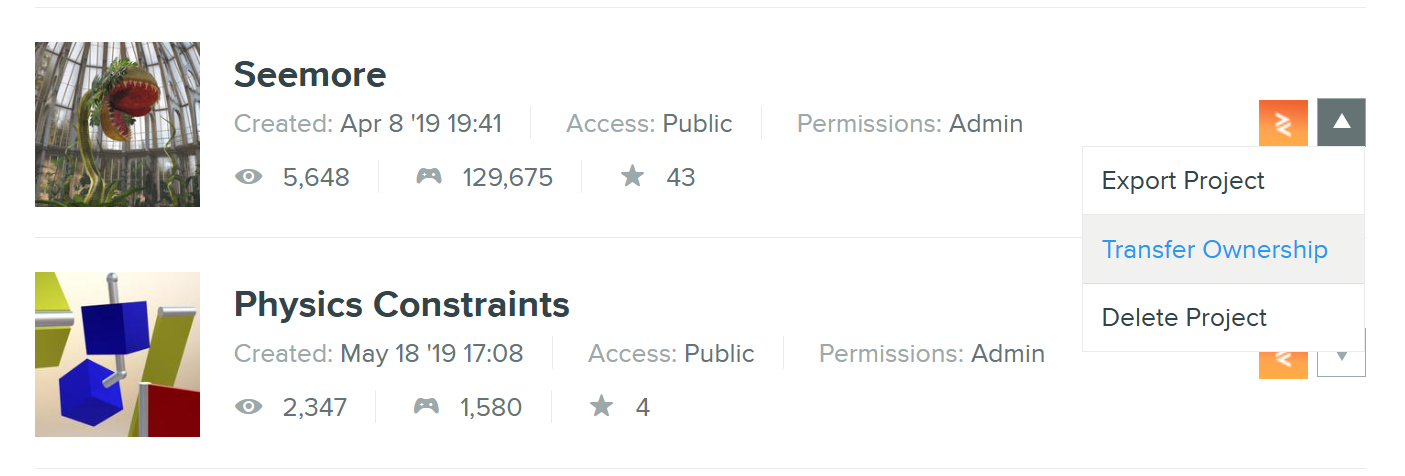Open the orange editor icon for Seemore
This screenshot has height=476, width=1405.
click(1283, 123)
